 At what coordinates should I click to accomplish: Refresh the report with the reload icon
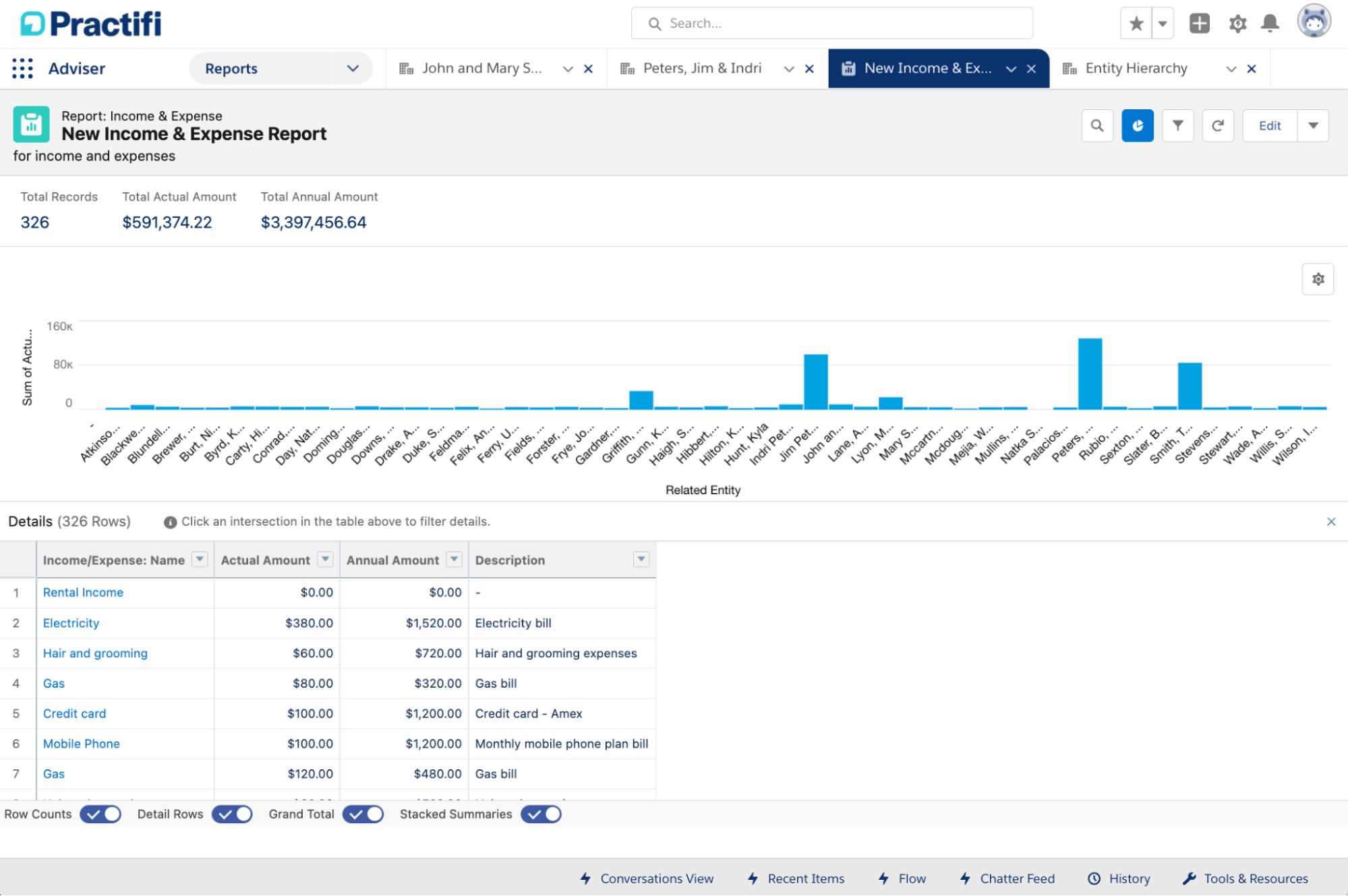(x=1217, y=125)
